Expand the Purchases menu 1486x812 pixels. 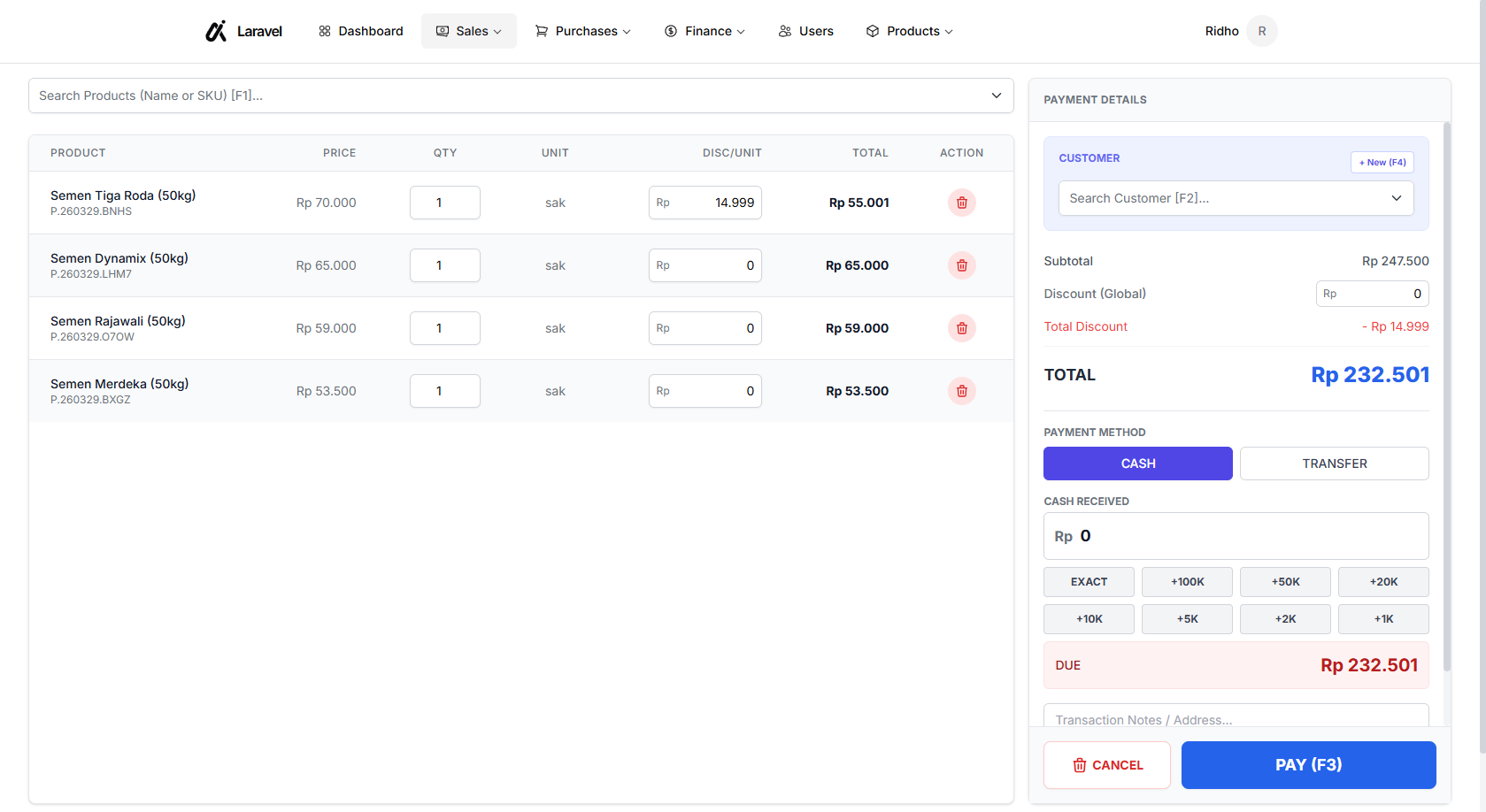click(x=583, y=31)
